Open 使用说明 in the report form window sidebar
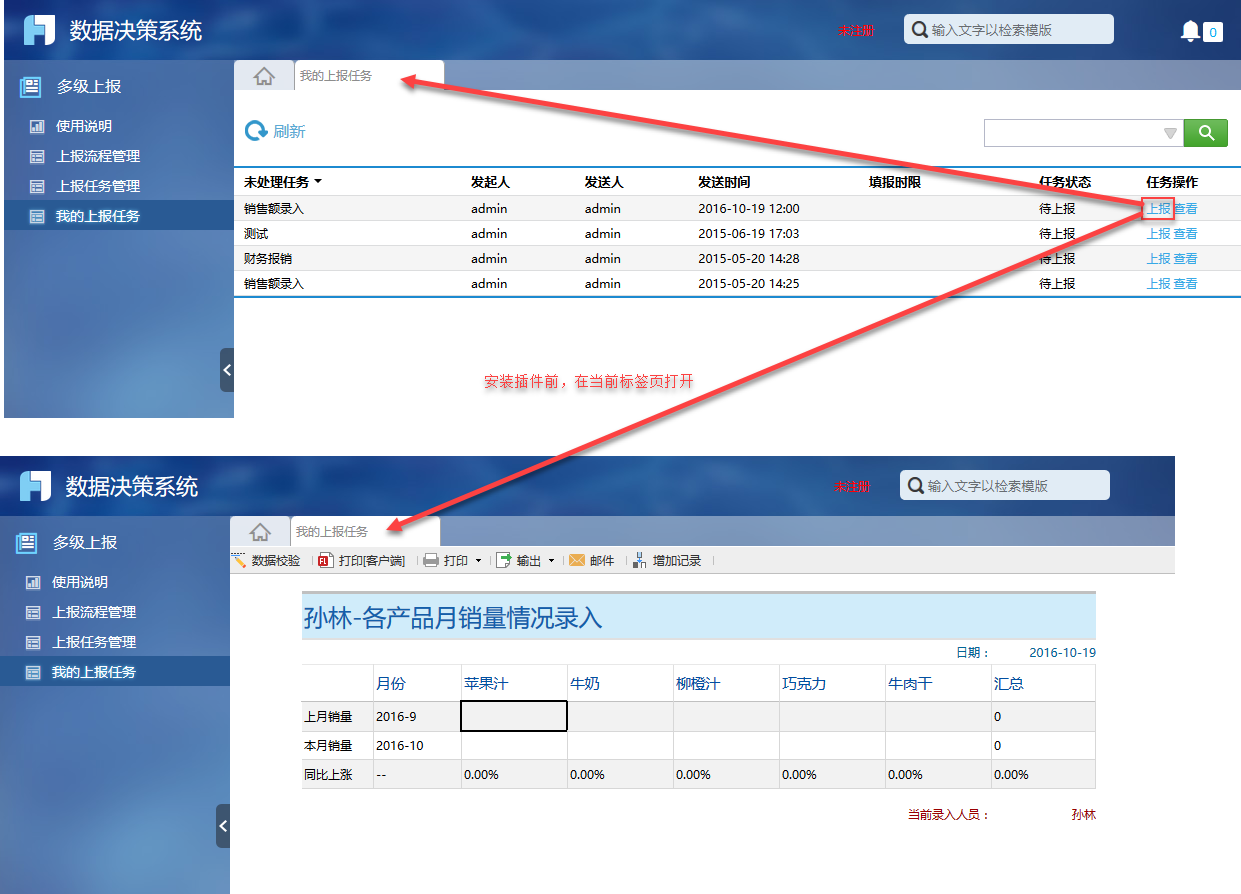The height and width of the screenshot is (894, 1241). [x=80, y=582]
